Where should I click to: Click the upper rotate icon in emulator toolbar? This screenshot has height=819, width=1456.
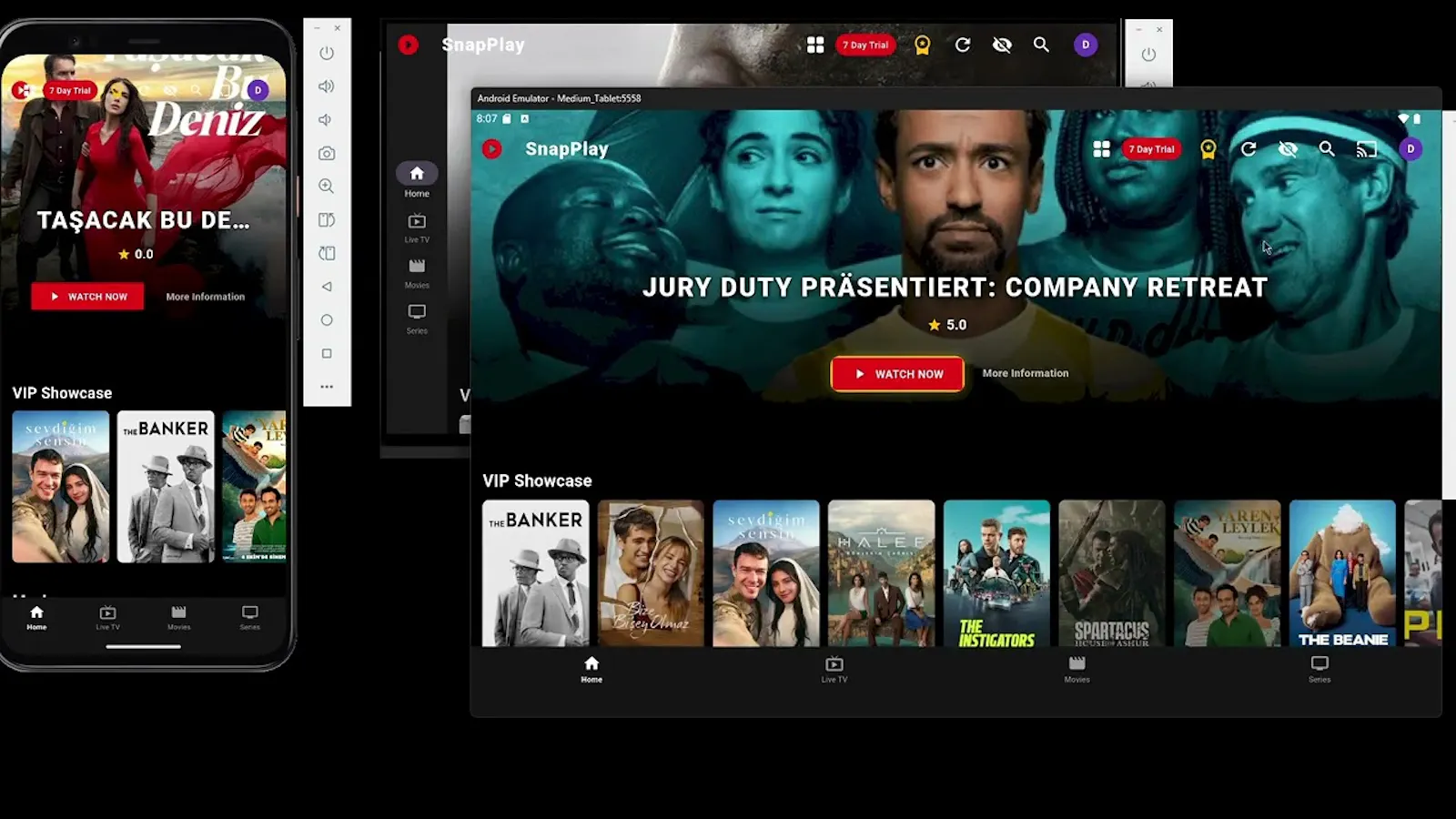pyautogui.click(x=327, y=219)
